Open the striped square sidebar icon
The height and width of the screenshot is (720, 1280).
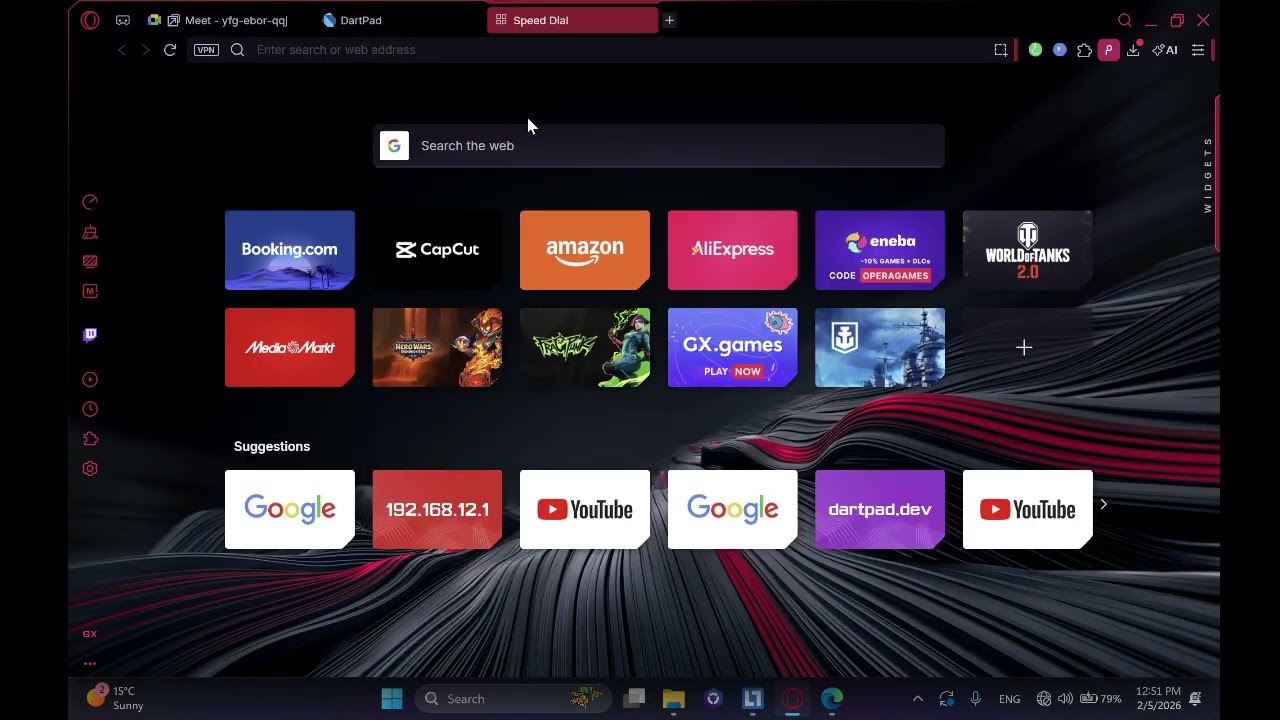point(90,262)
